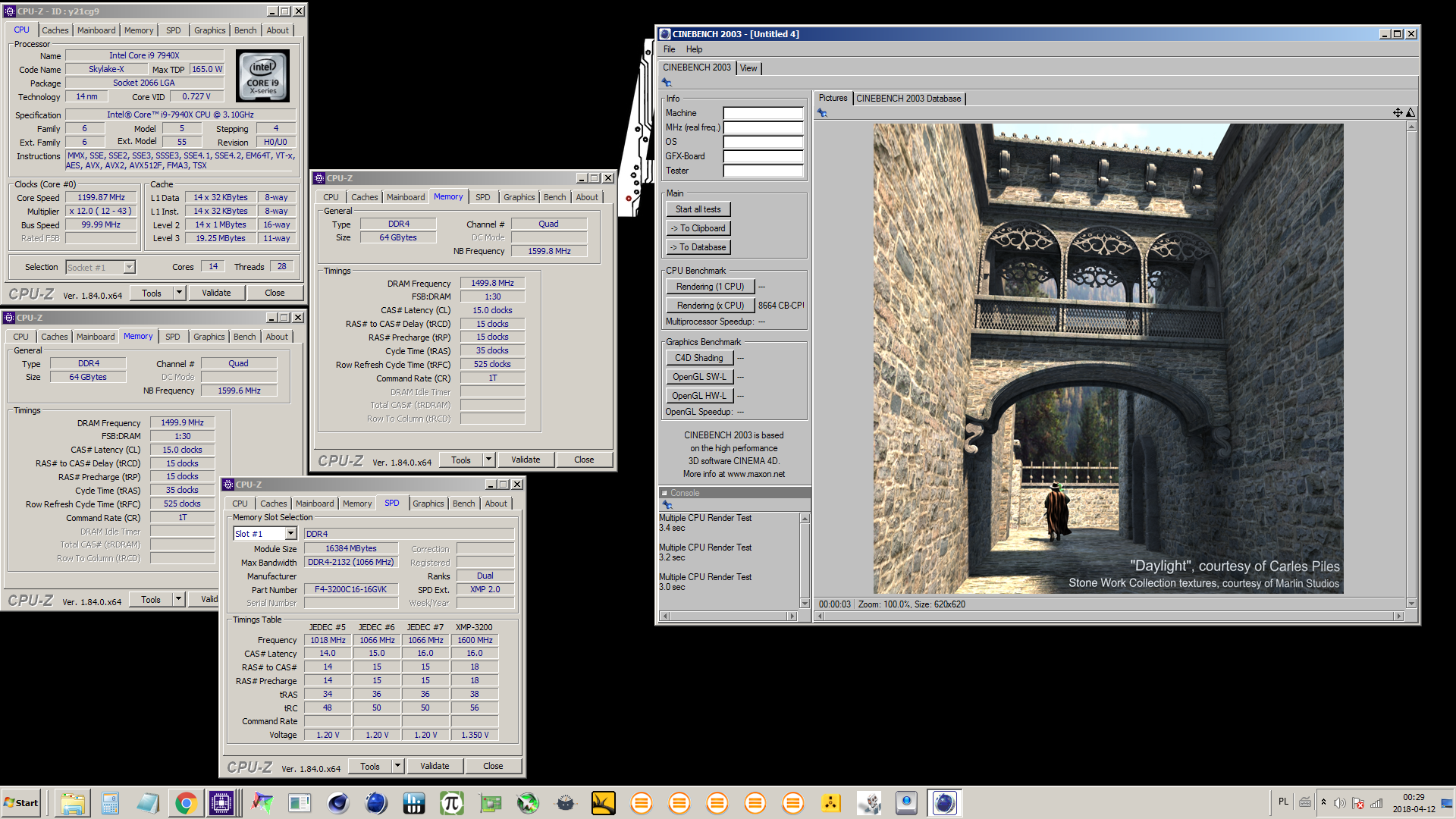
Task: Expand Tools arrow in CPU-Z y21cg9 window
Action: (180, 293)
